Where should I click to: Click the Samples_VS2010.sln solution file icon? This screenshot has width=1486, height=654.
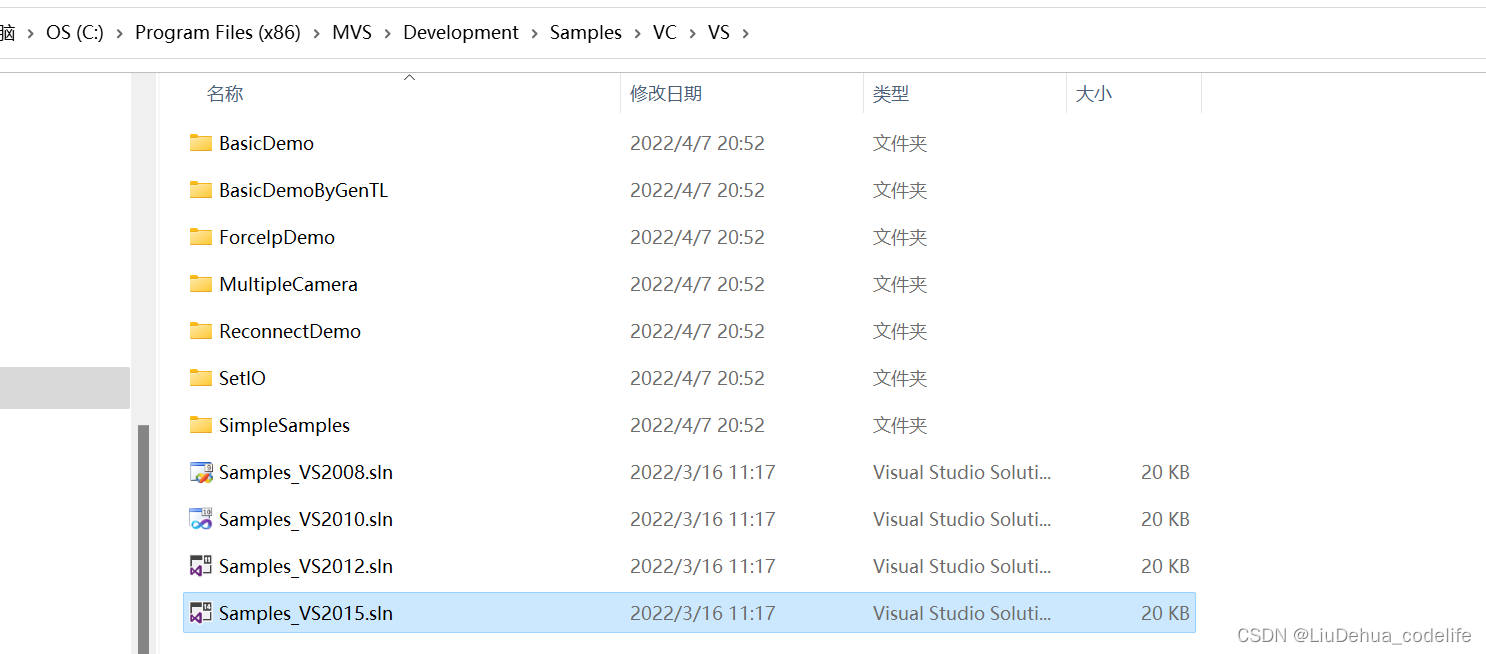(x=201, y=519)
